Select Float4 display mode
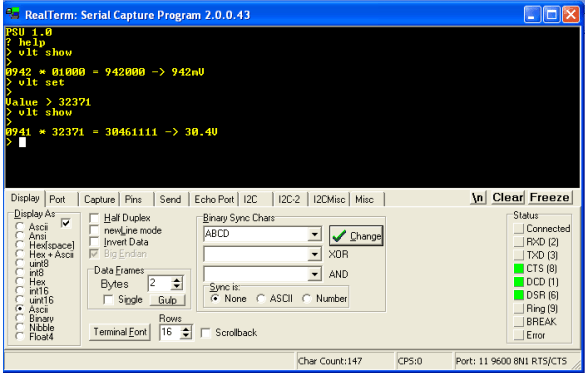The height and width of the screenshot is (376, 587). [19, 337]
